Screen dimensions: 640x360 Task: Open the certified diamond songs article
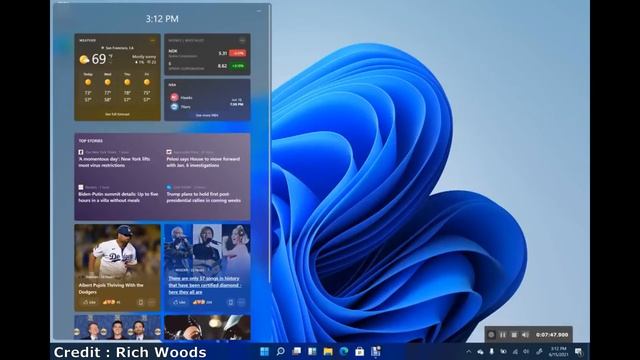pos(207,267)
